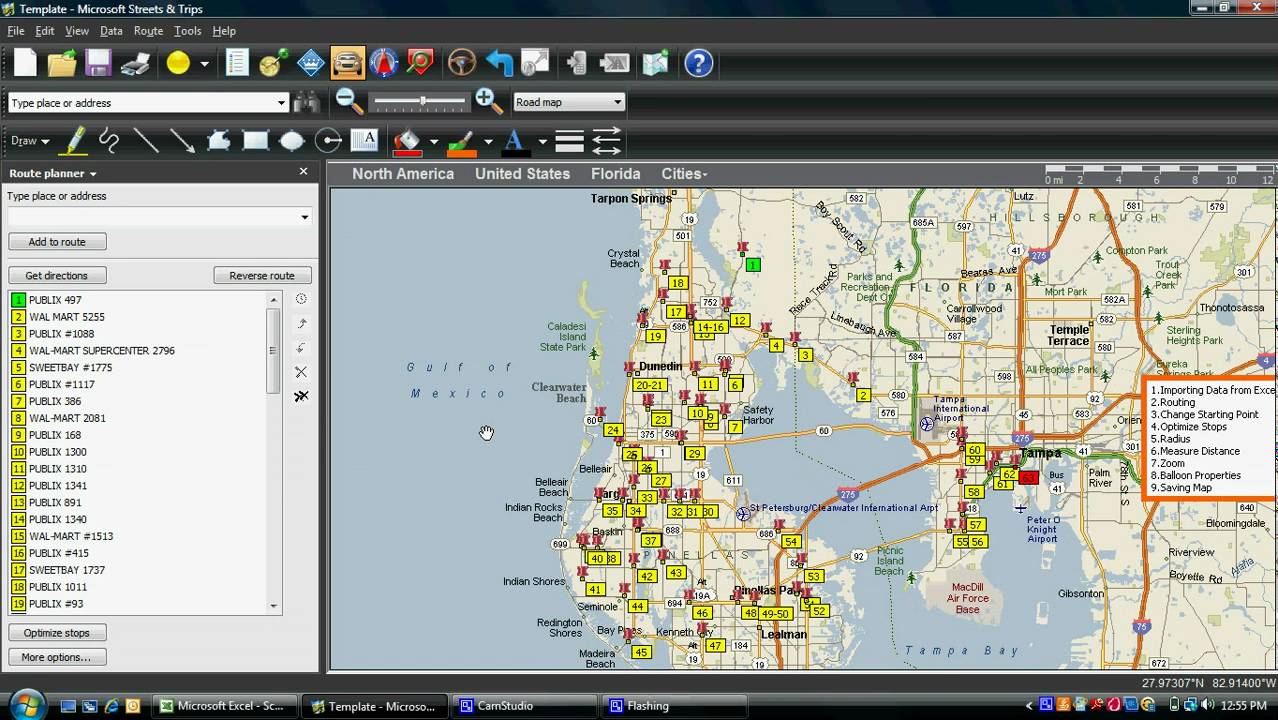Click the delete stop X icon
Image resolution: width=1278 pixels, height=720 pixels.
(x=301, y=372)
